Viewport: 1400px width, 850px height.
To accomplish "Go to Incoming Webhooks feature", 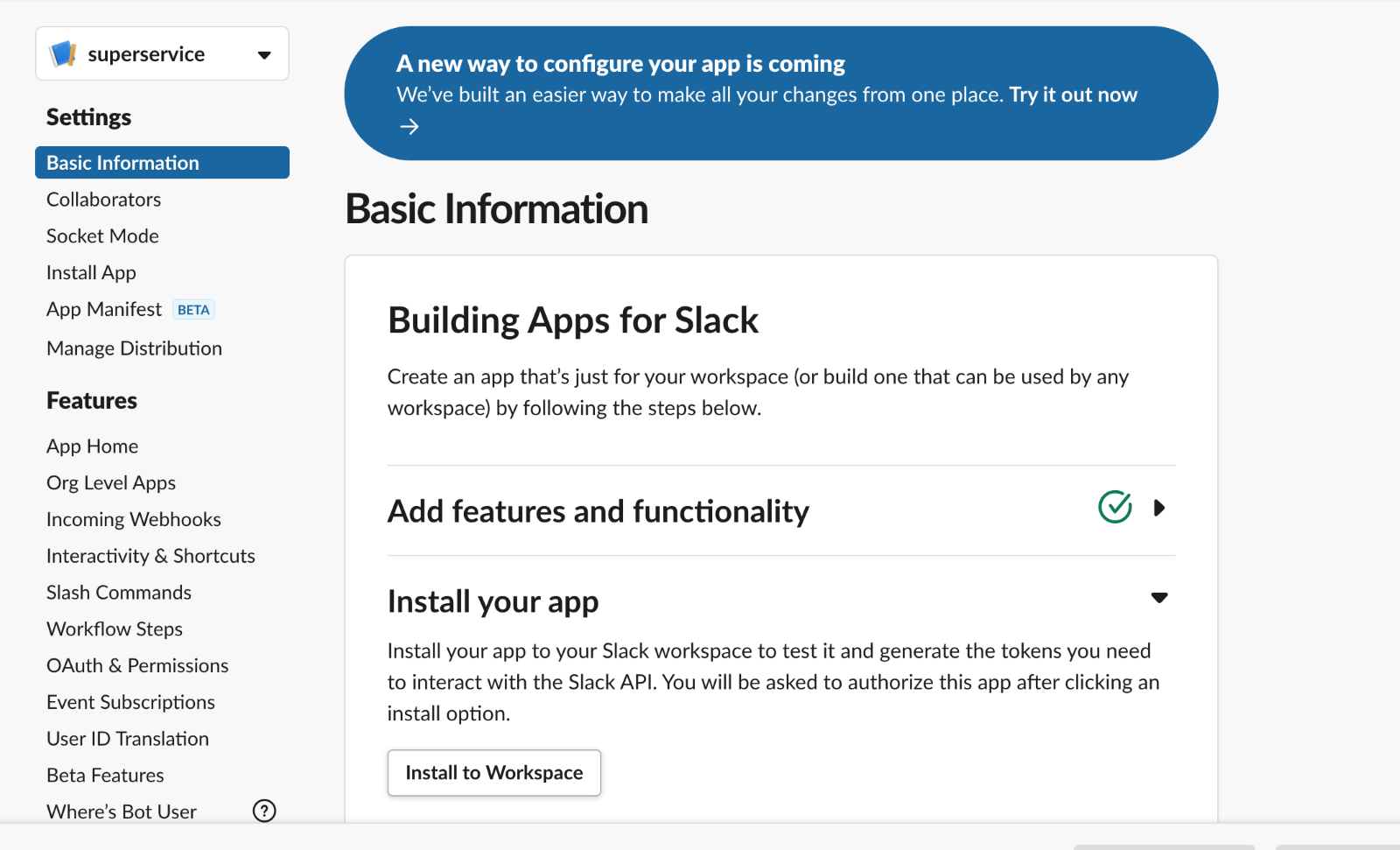I will [x=133, y=519].
